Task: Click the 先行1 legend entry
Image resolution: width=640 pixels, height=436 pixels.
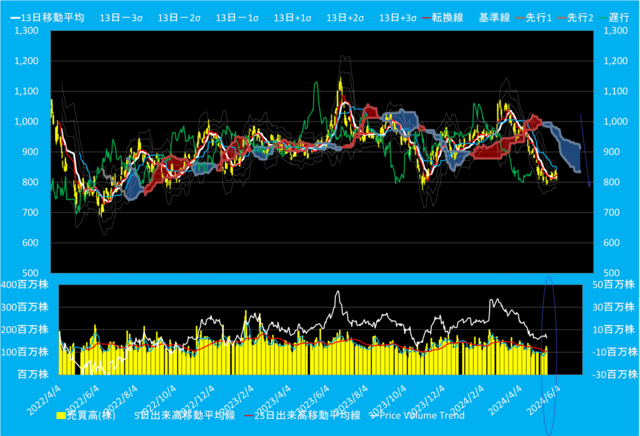Action: [534, 18]
